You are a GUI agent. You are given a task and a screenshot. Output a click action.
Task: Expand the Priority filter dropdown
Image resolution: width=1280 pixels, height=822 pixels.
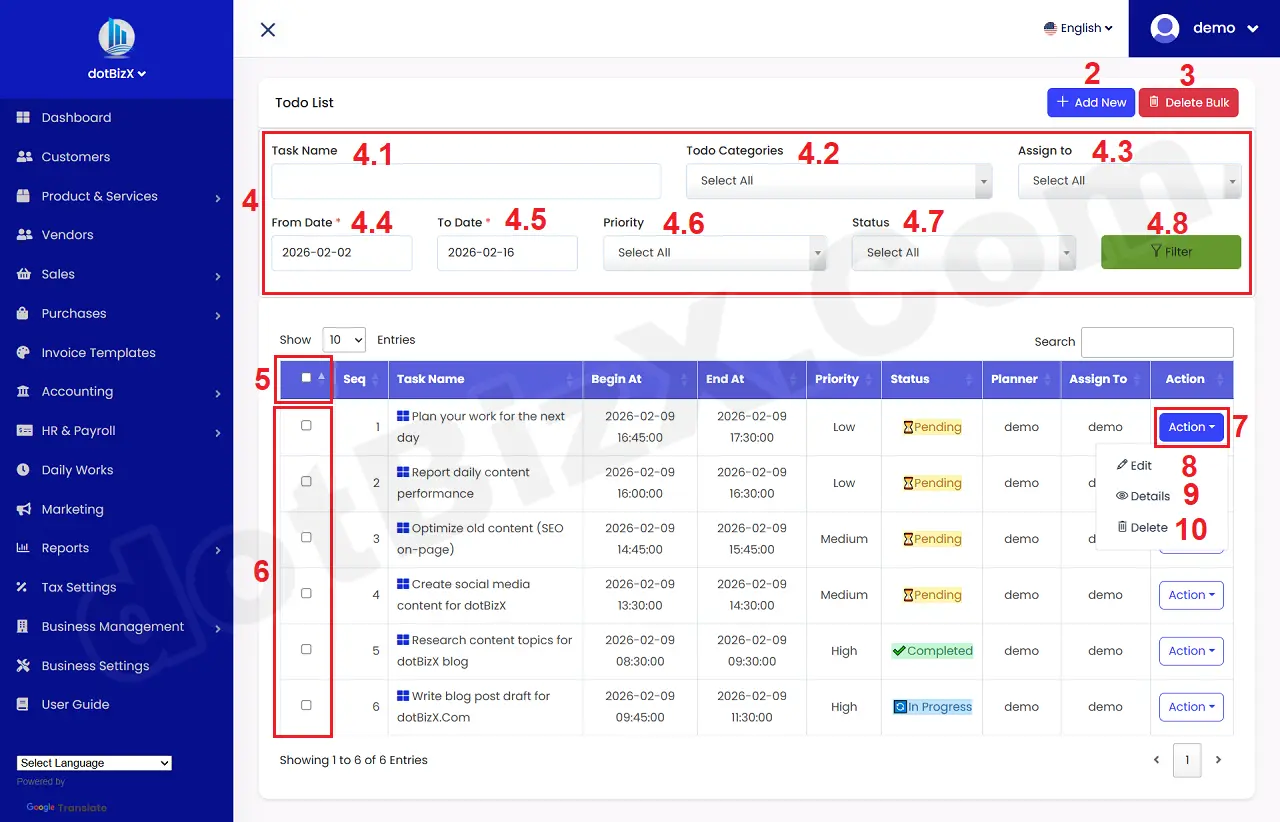tap(714, 253)
